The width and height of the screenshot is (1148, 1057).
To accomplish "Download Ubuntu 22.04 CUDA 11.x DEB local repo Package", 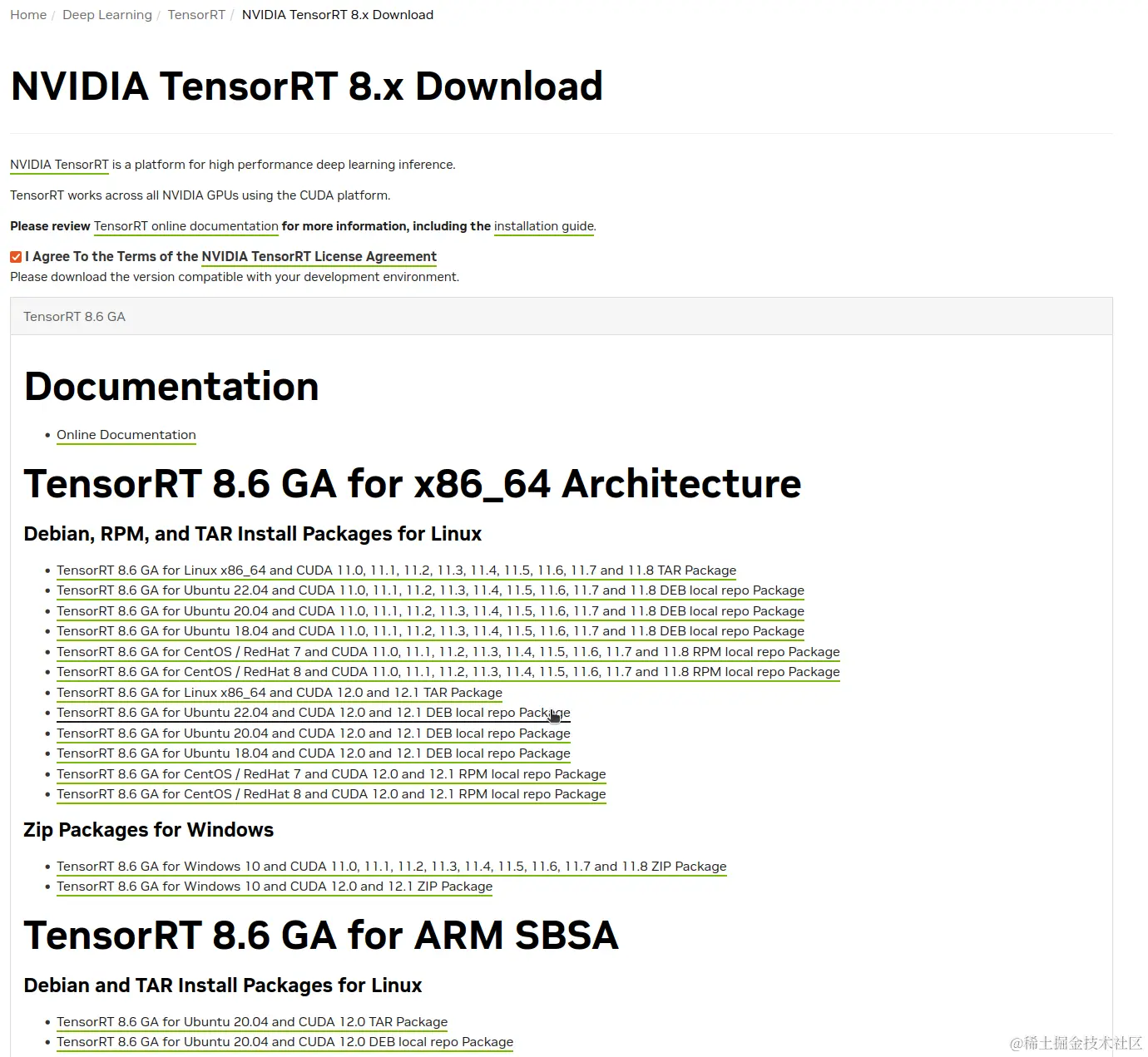I will click(x=430, y=590).
